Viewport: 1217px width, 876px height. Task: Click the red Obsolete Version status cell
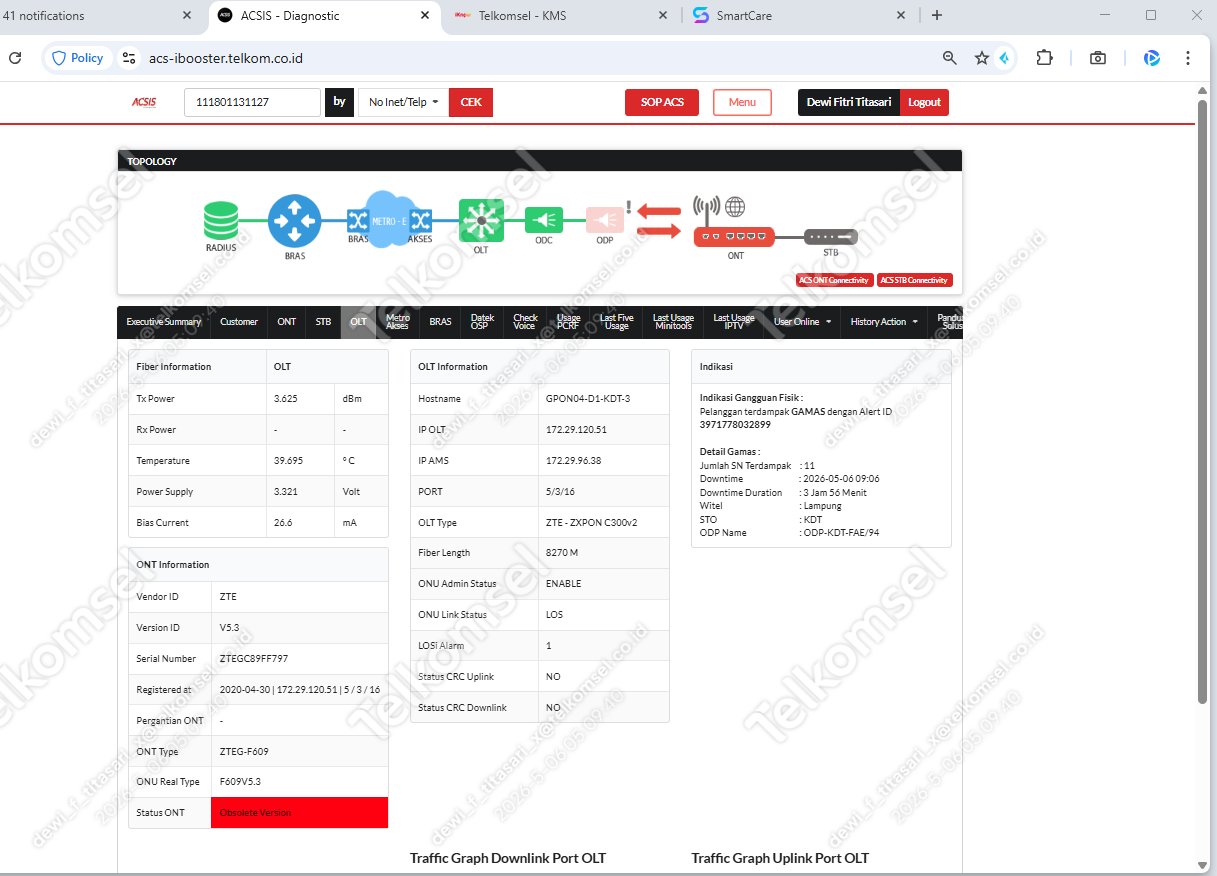pyautogui.click(x=300, y=813)
